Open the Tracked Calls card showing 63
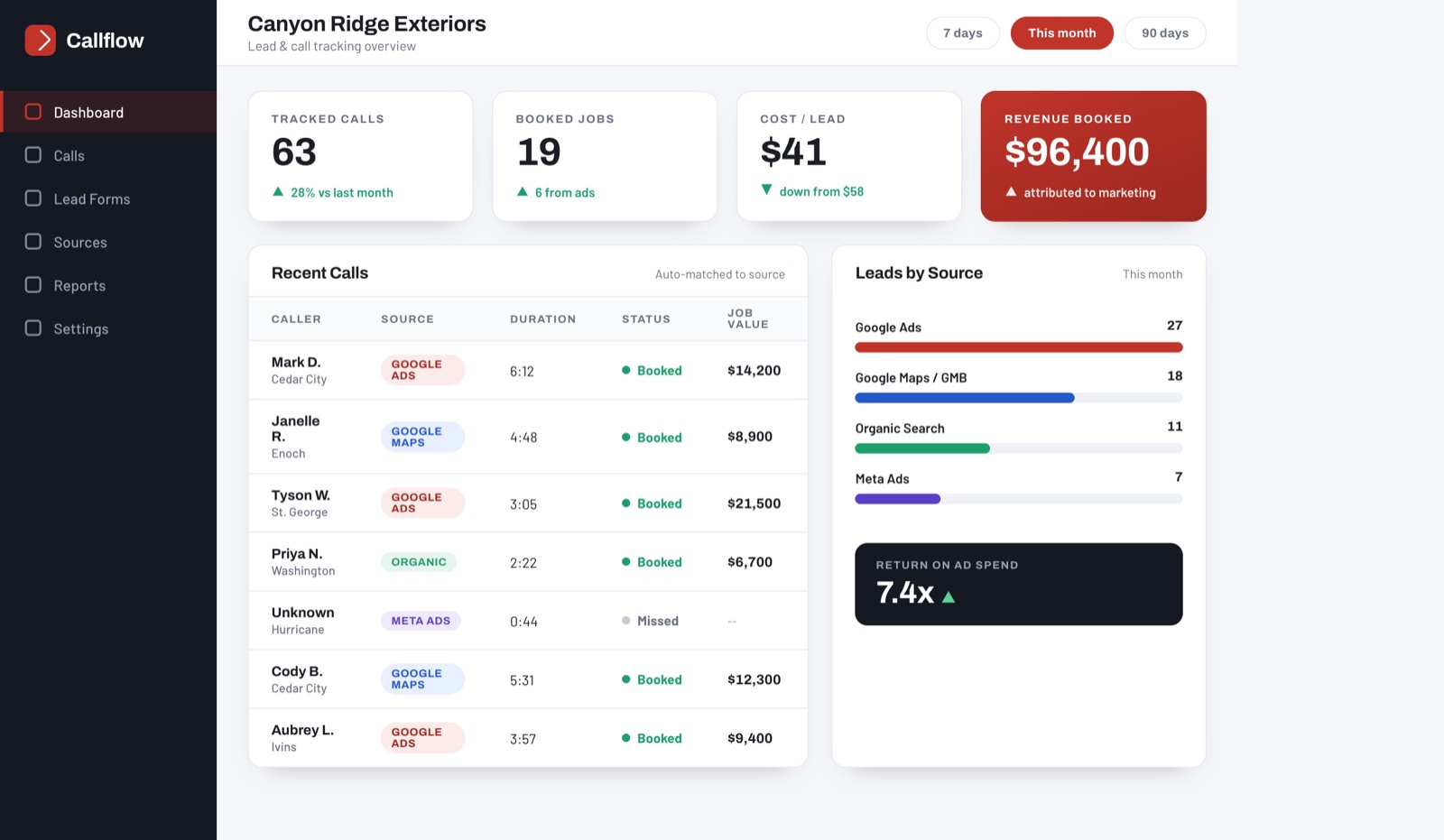This screenshot has width=1444, height=840. point(360,156)
